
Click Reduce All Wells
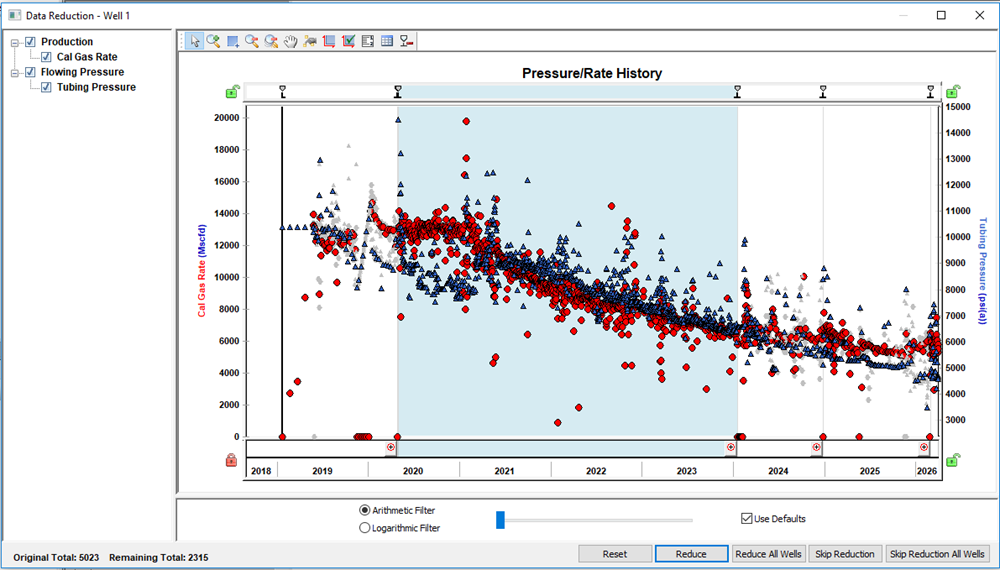[768, 554]
